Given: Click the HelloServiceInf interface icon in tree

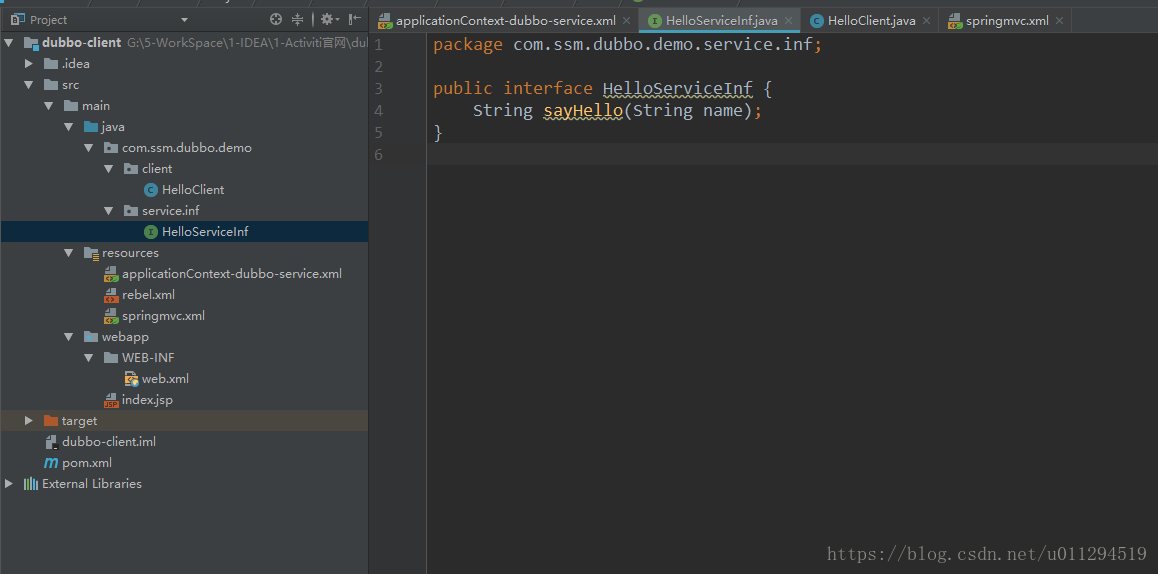Looking at the screenshot, I should click(x=151, y=232).
